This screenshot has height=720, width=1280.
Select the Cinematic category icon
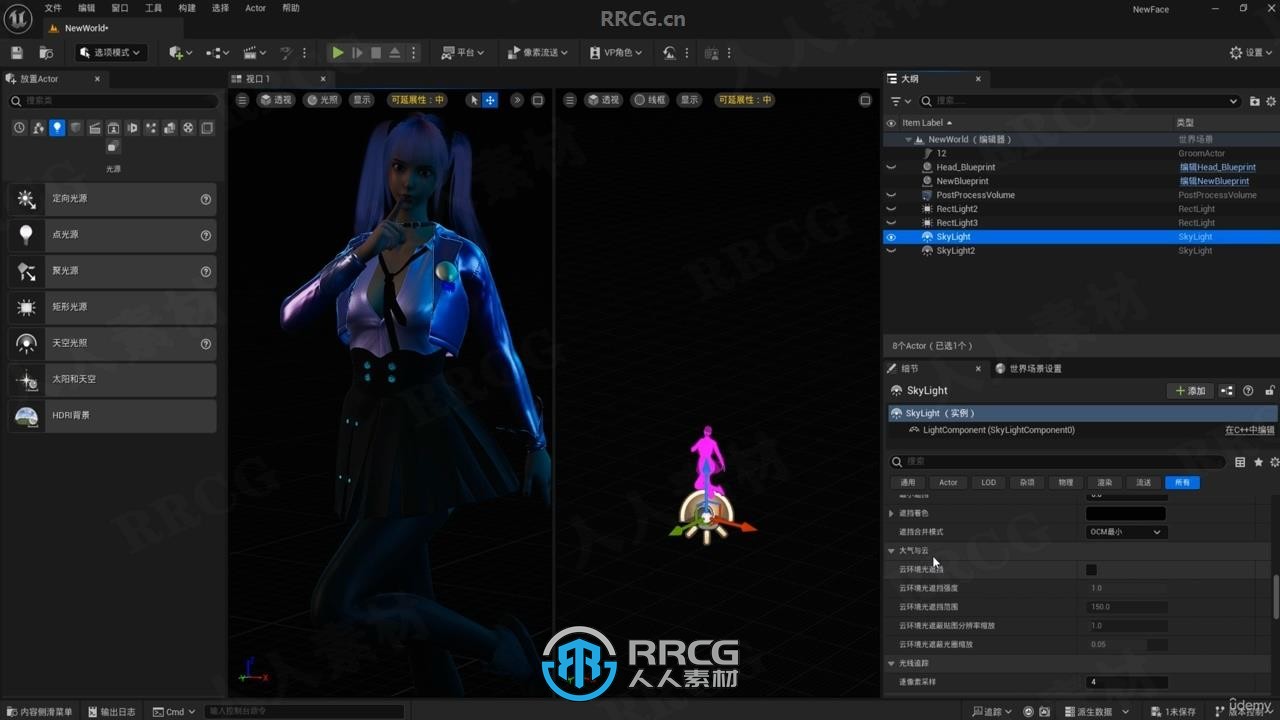pyautogui.click(x=95, y=128)
